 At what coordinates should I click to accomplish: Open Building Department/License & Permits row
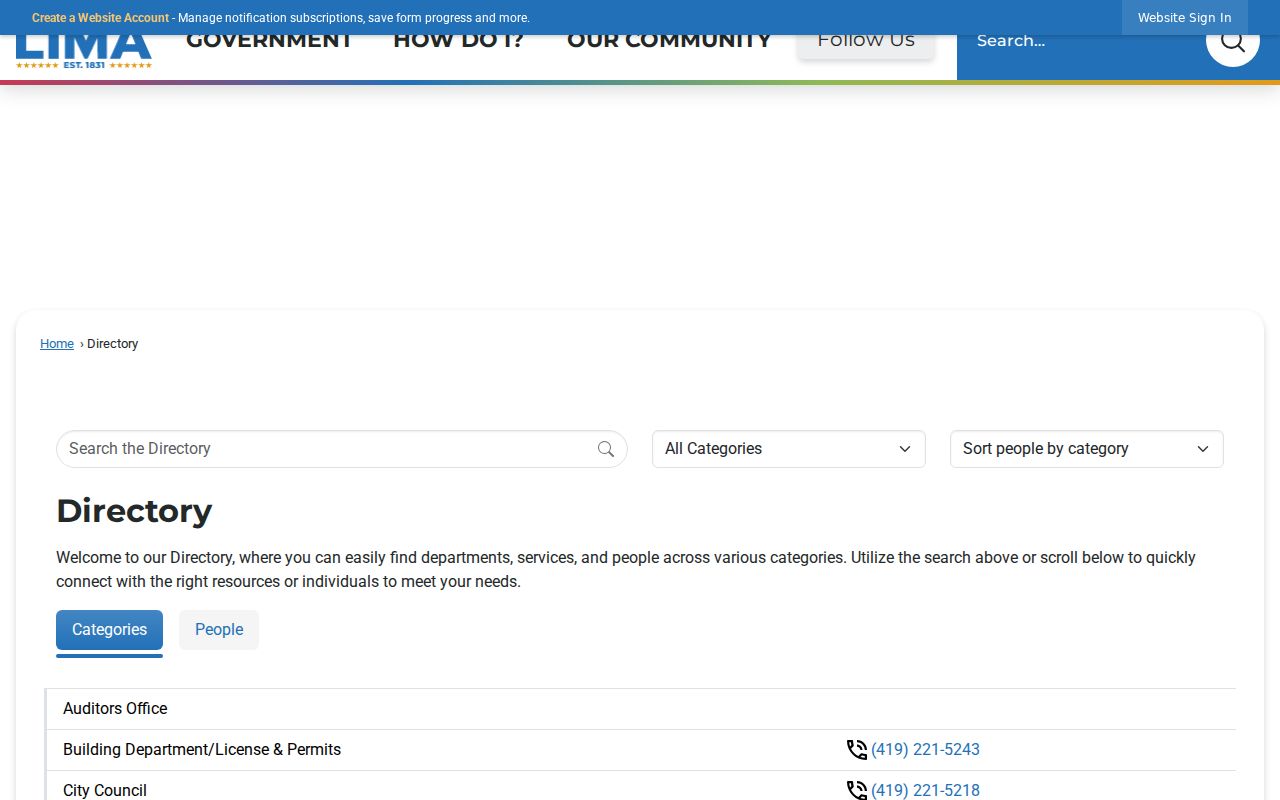tap(641, 750)
